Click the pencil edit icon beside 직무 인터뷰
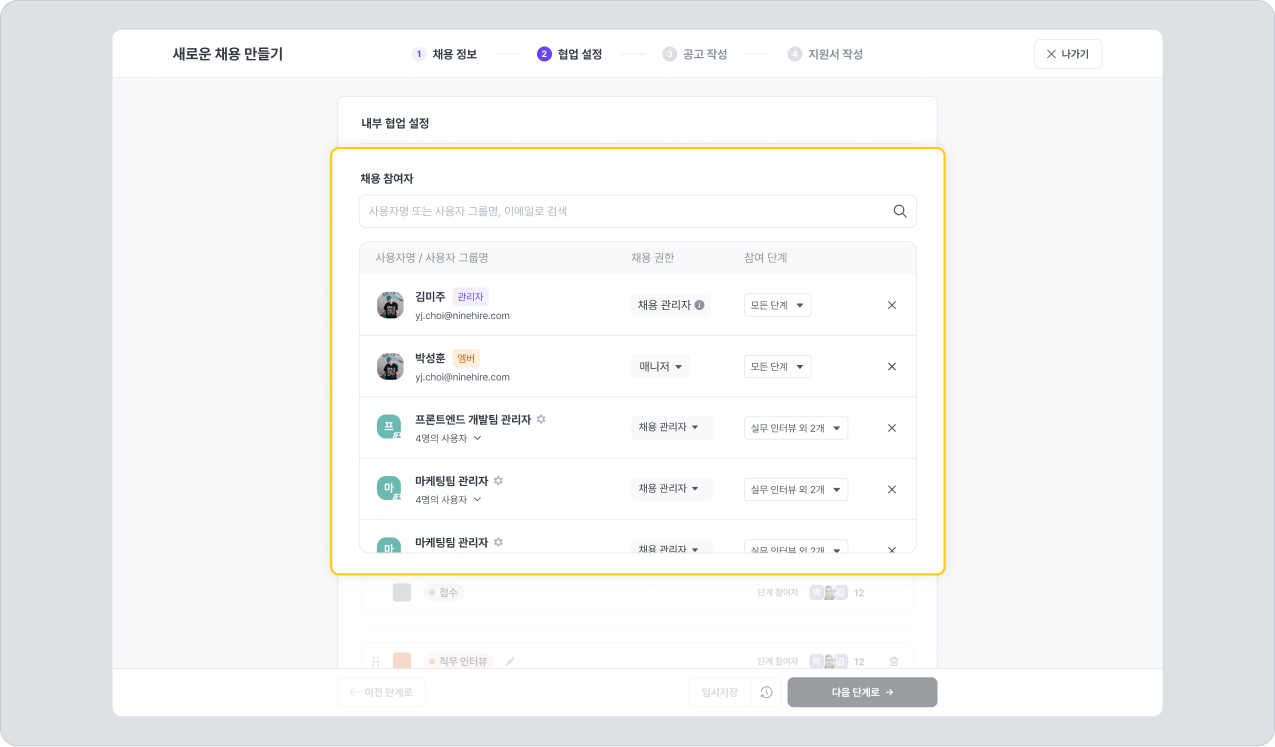1275x747 pixels. click(x=510, y=661)
